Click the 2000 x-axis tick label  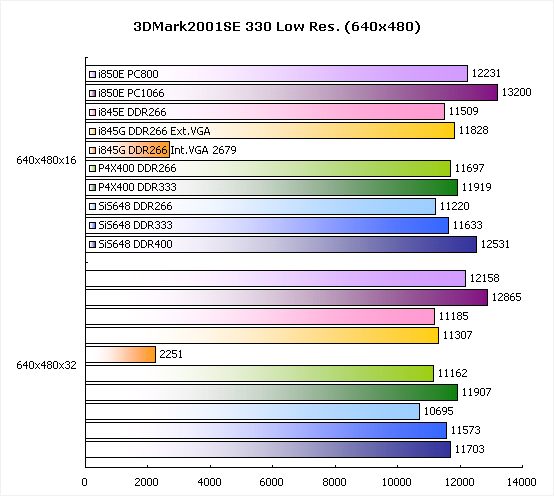point(147,482)
